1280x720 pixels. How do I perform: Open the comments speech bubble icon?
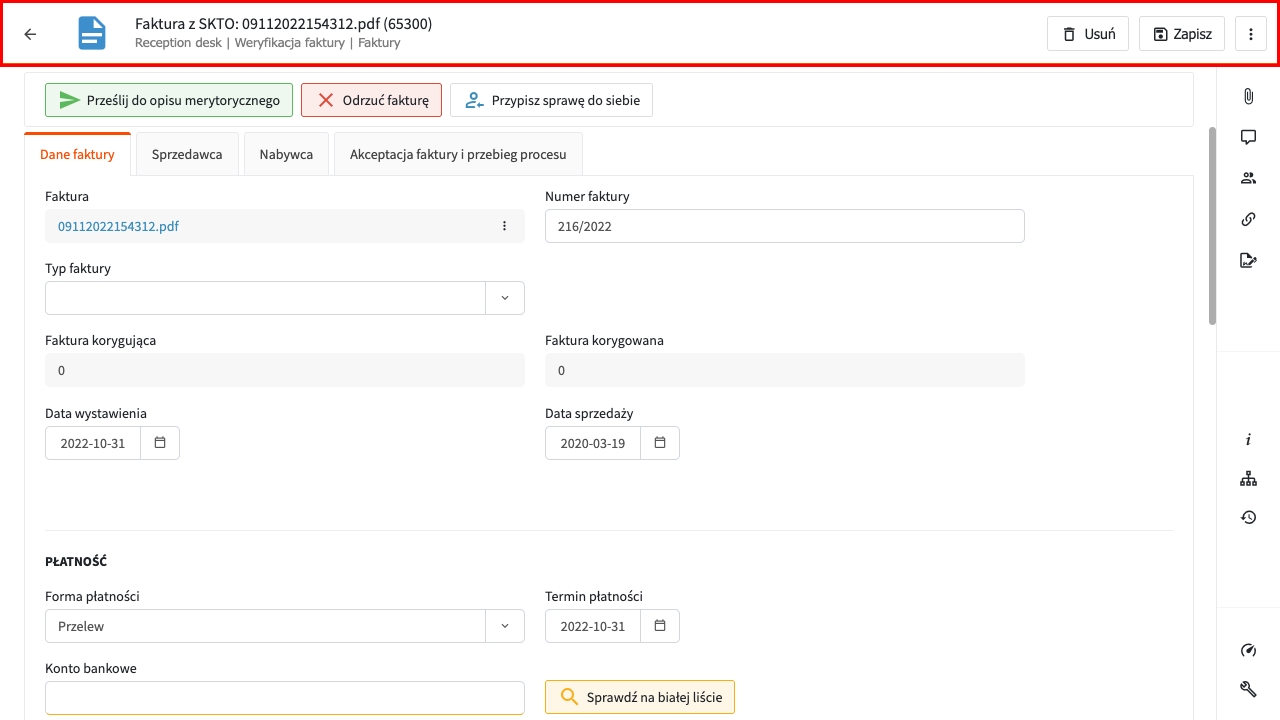coord(1248,137)
